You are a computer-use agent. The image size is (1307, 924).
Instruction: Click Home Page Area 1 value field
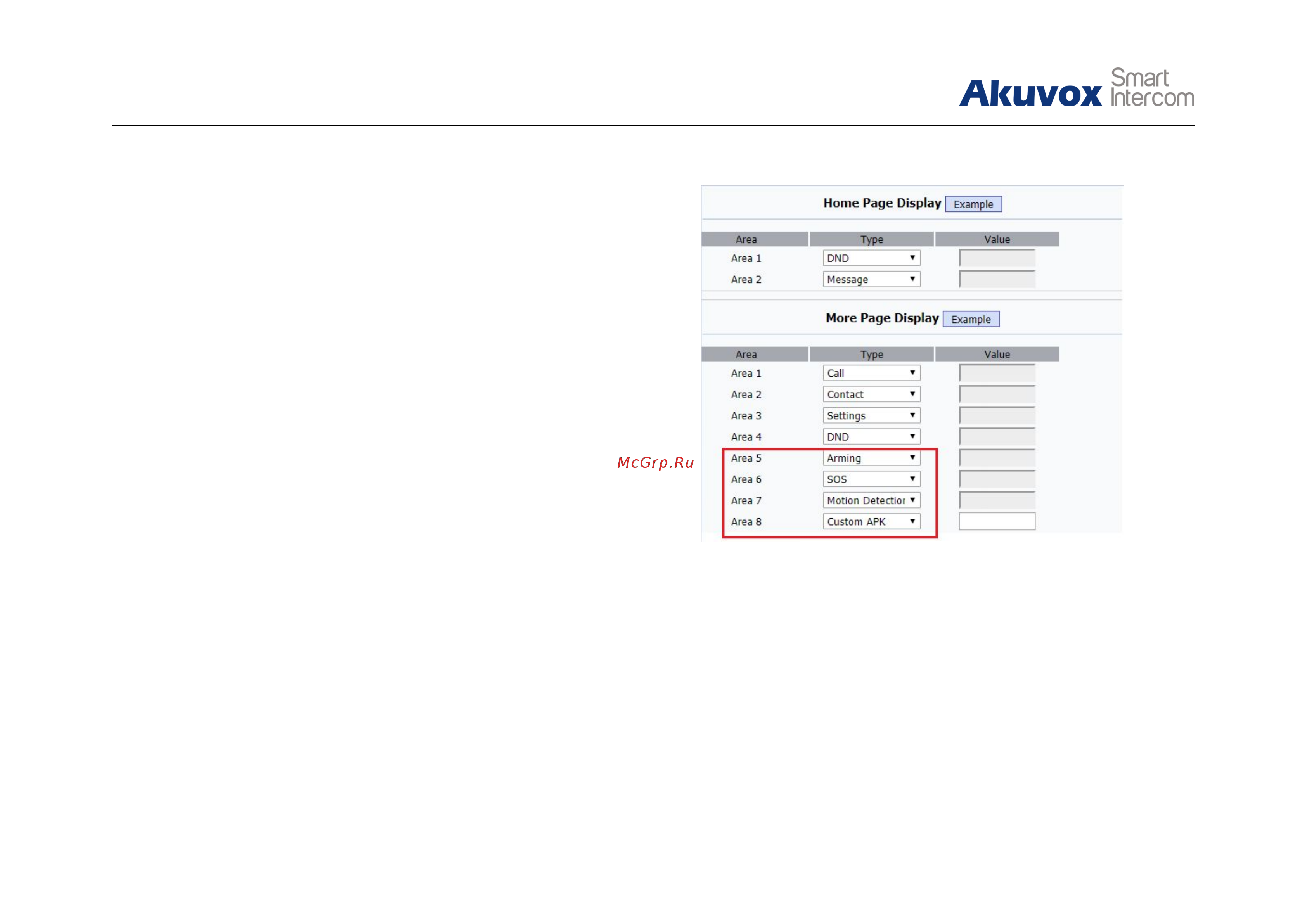coord(997,258)
